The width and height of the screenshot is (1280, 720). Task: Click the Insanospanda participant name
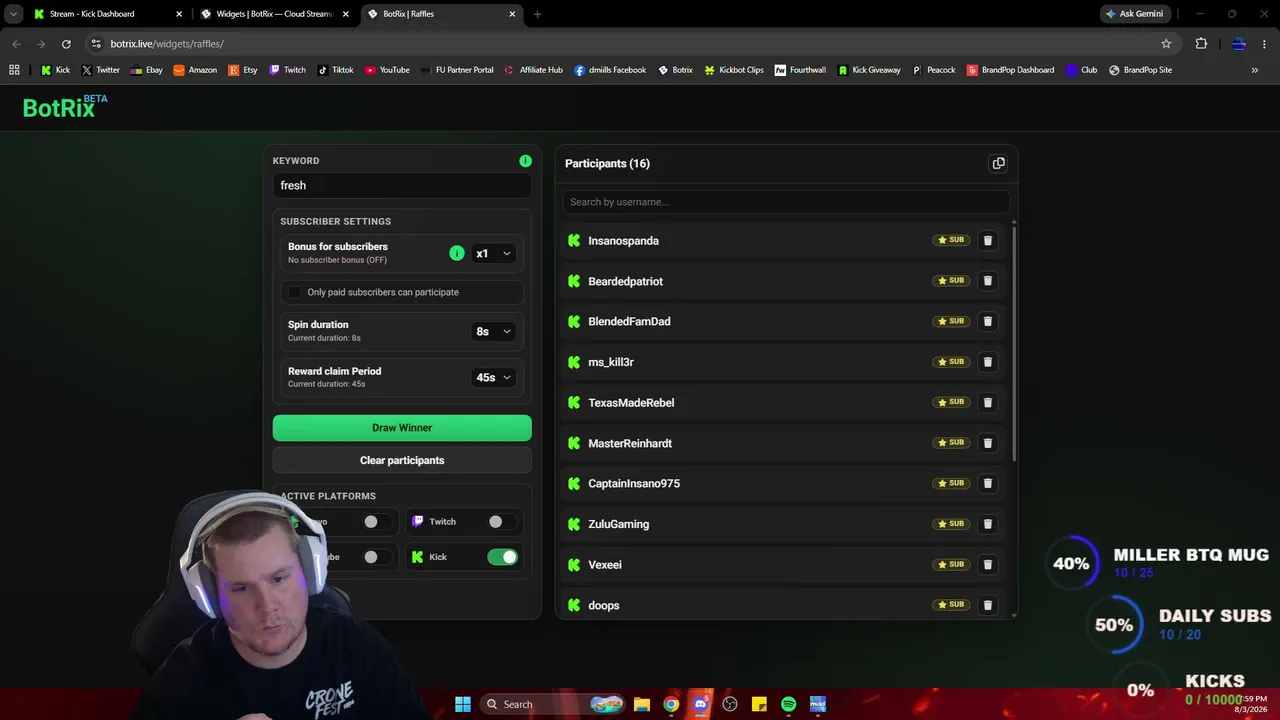point(623,241)
